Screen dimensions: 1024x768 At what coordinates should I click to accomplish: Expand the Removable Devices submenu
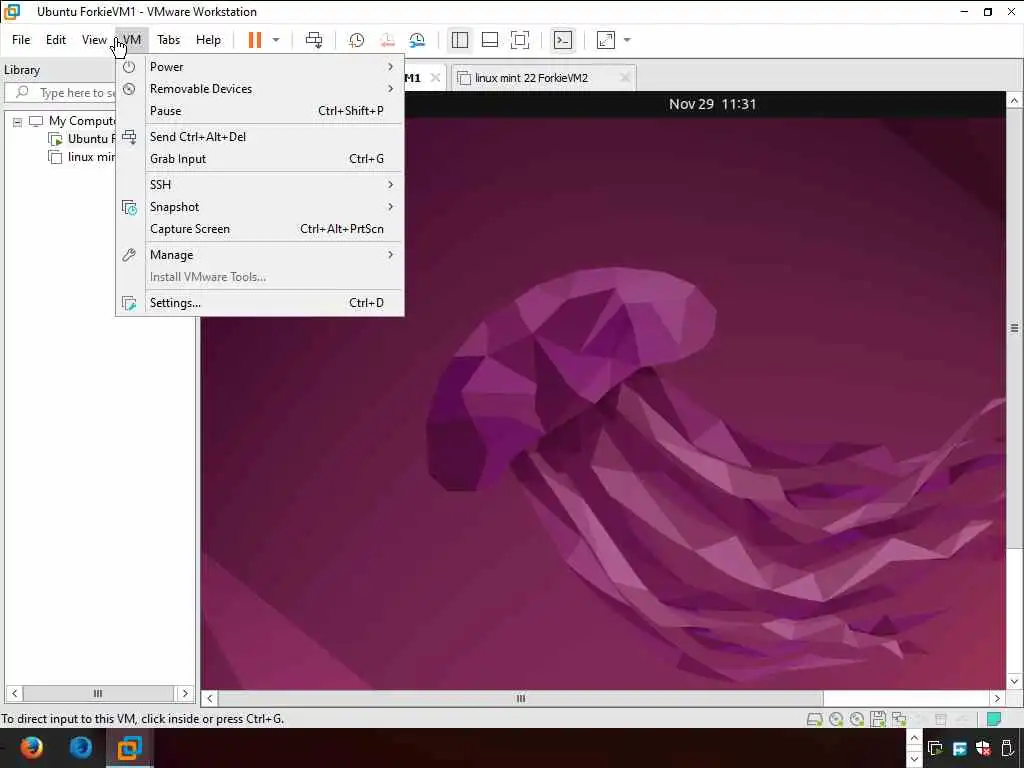(x=260, y=89)
